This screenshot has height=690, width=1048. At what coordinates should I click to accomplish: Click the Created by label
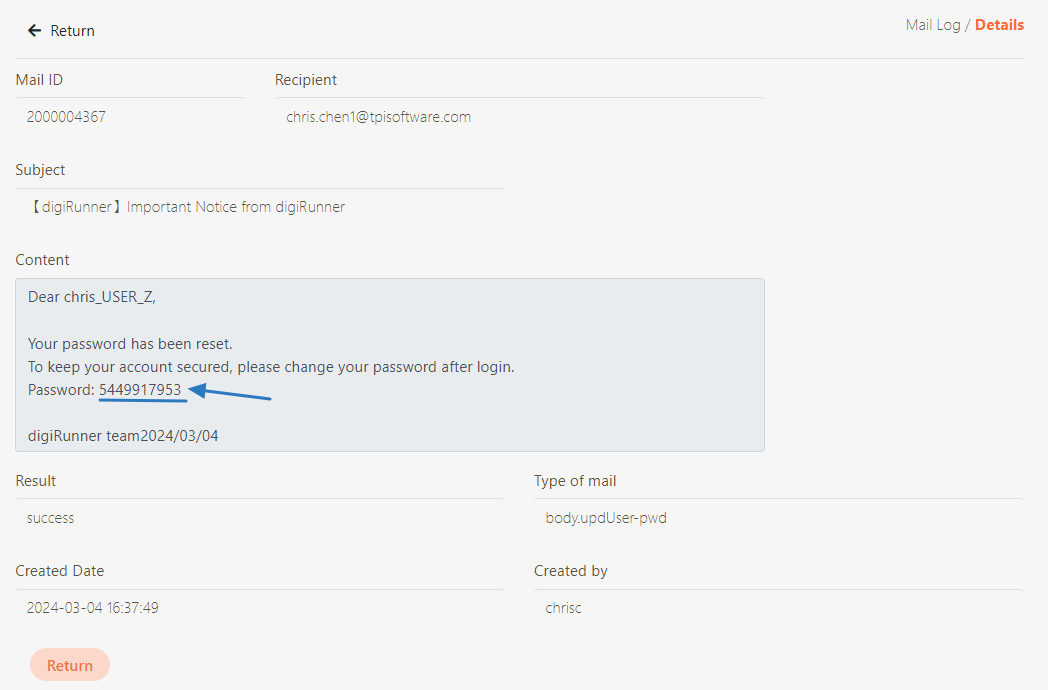(571, 571)
